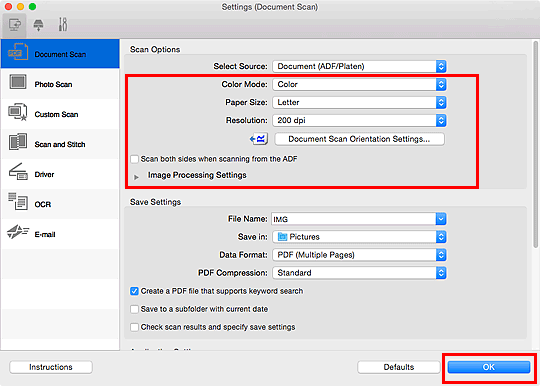Click the Document Scan PDF icon
This screenshot has height=386, width=540.
tap(18, 52)
